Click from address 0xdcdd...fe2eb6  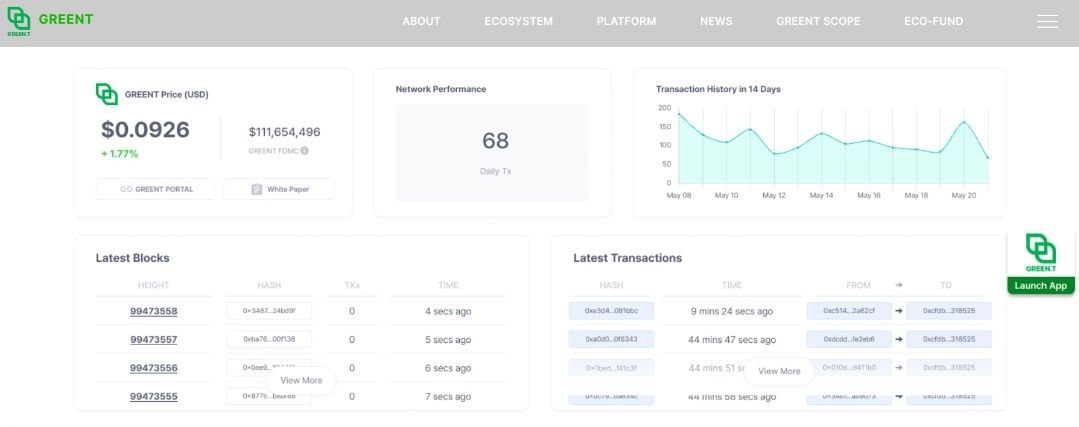(849, 339)
